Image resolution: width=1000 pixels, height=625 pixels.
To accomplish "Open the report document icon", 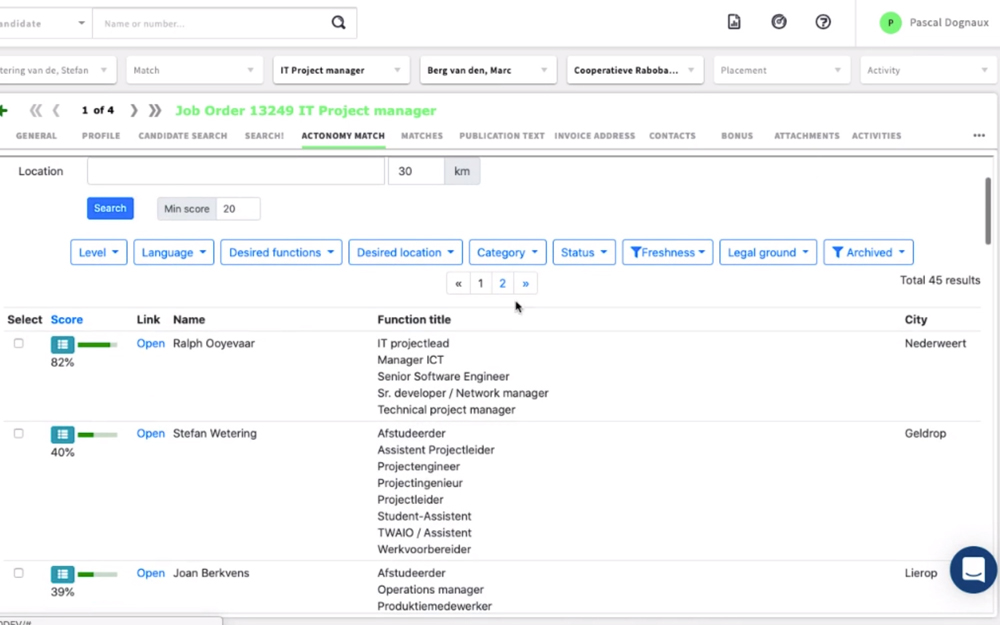I will tap(734, 22).
